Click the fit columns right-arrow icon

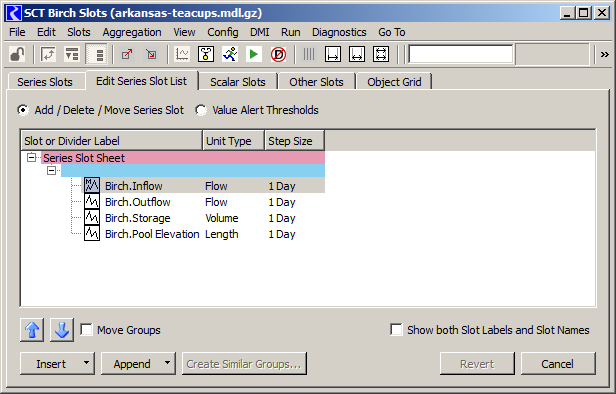(x=333, y=54)
